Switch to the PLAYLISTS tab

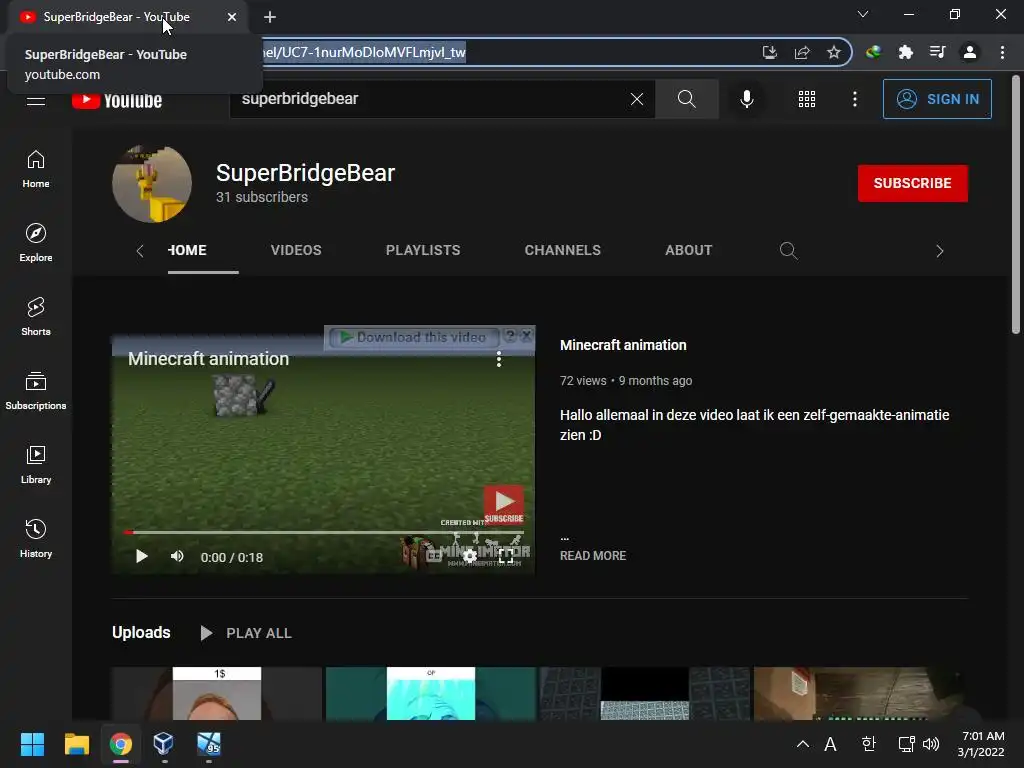pos(423,250)
